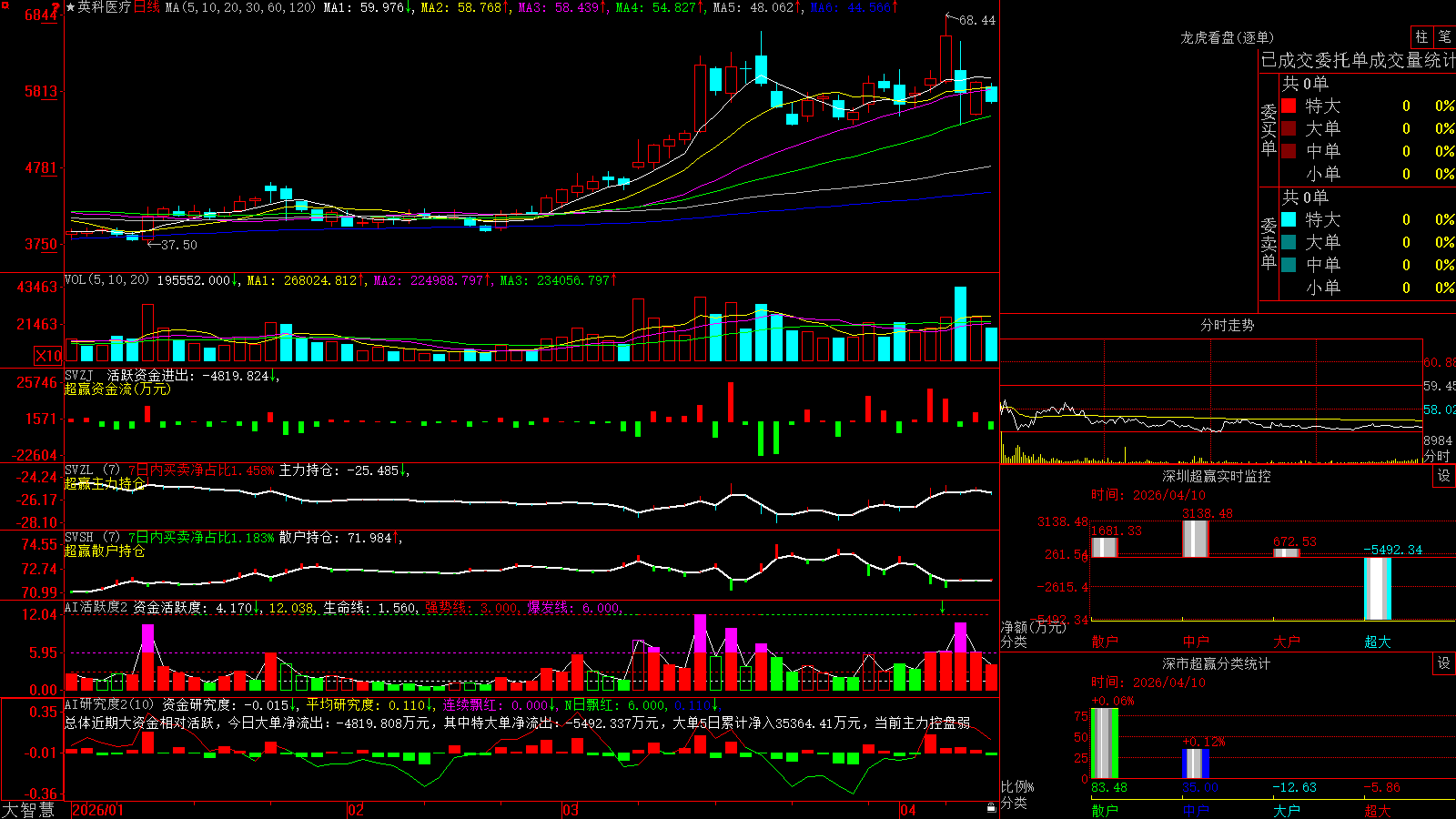Click the 散户持仓: 71.984 readout
Viewport: 1456px width, 819px height.
(x=336, y=538)
